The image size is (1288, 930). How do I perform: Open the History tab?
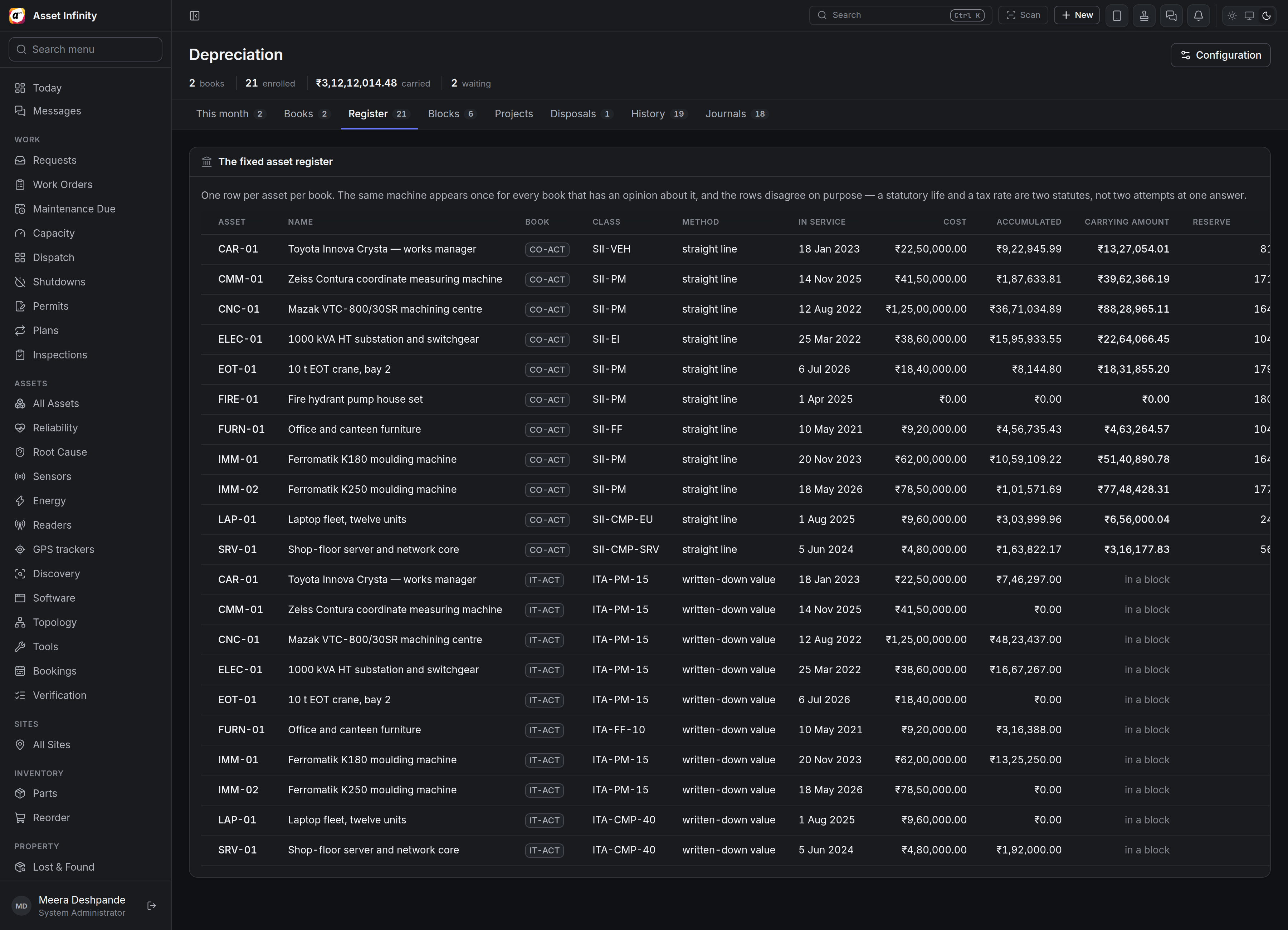(659, 114)
